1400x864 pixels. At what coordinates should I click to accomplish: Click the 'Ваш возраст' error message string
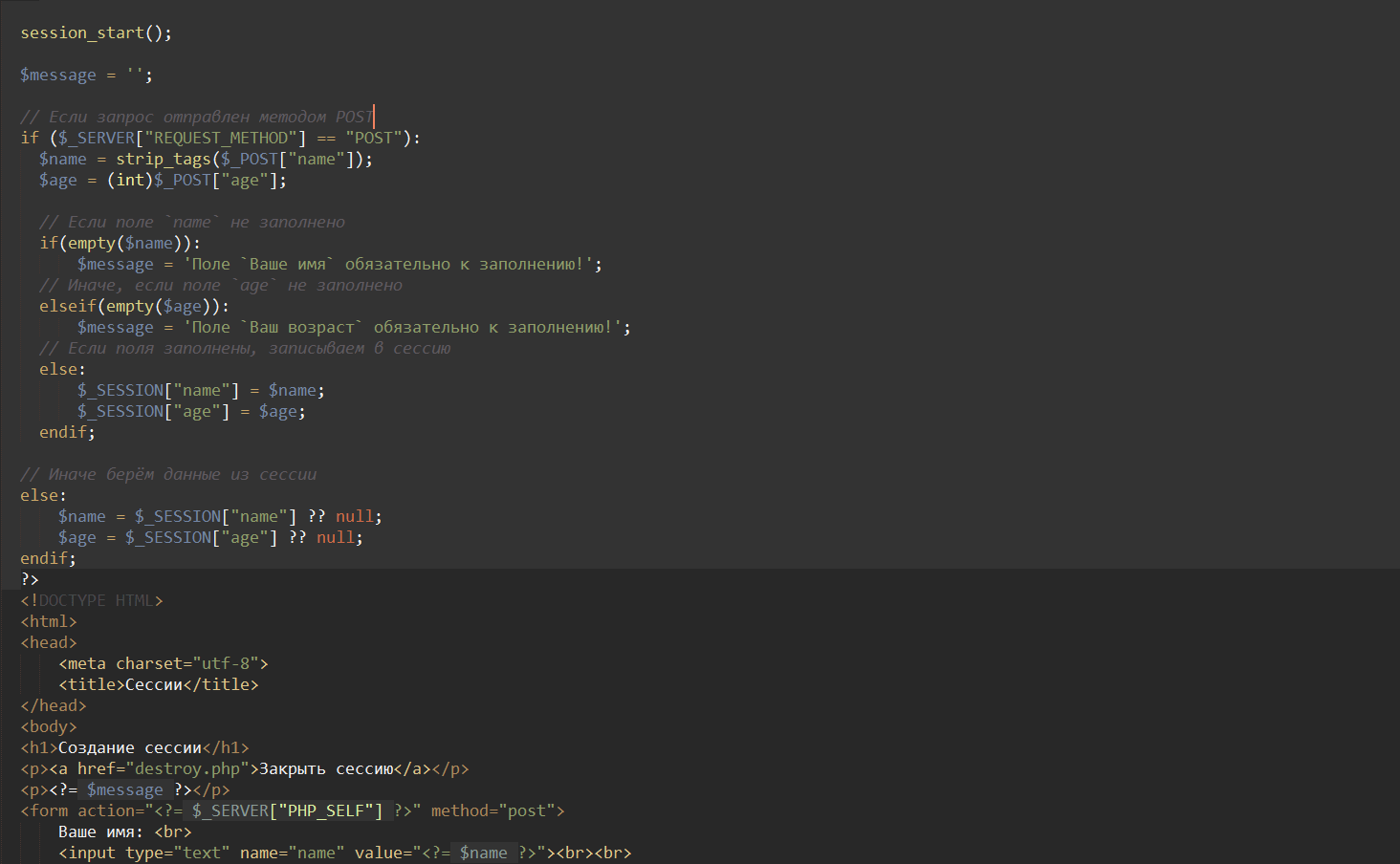[406, 327]
